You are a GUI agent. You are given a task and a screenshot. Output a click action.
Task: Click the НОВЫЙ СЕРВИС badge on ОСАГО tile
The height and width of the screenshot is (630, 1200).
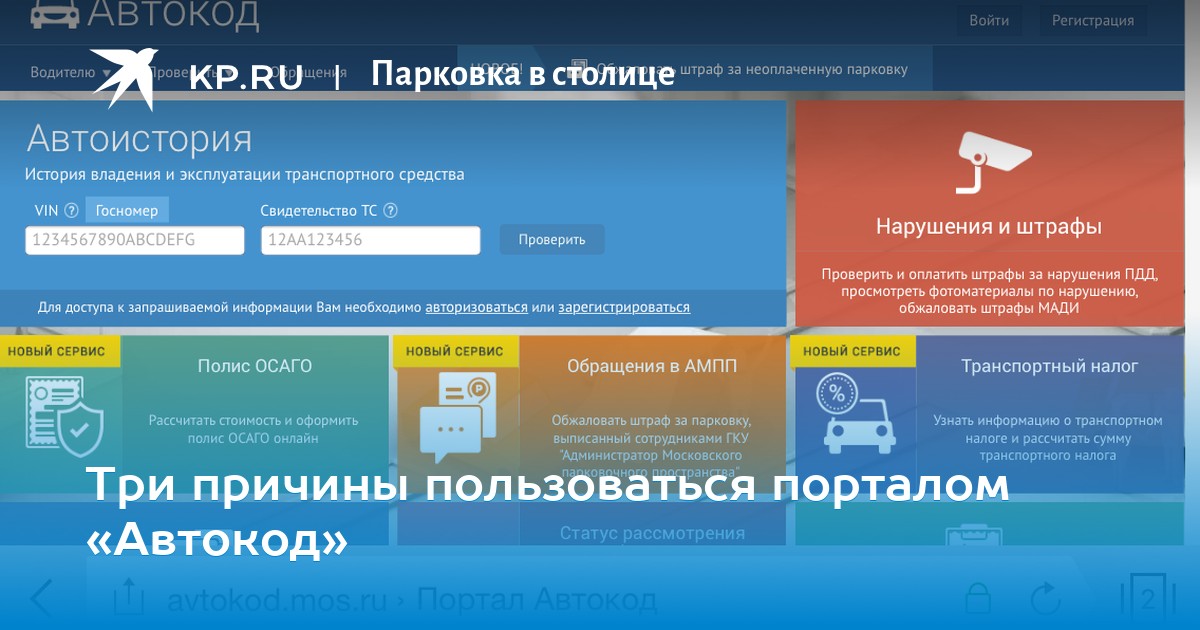60,351
